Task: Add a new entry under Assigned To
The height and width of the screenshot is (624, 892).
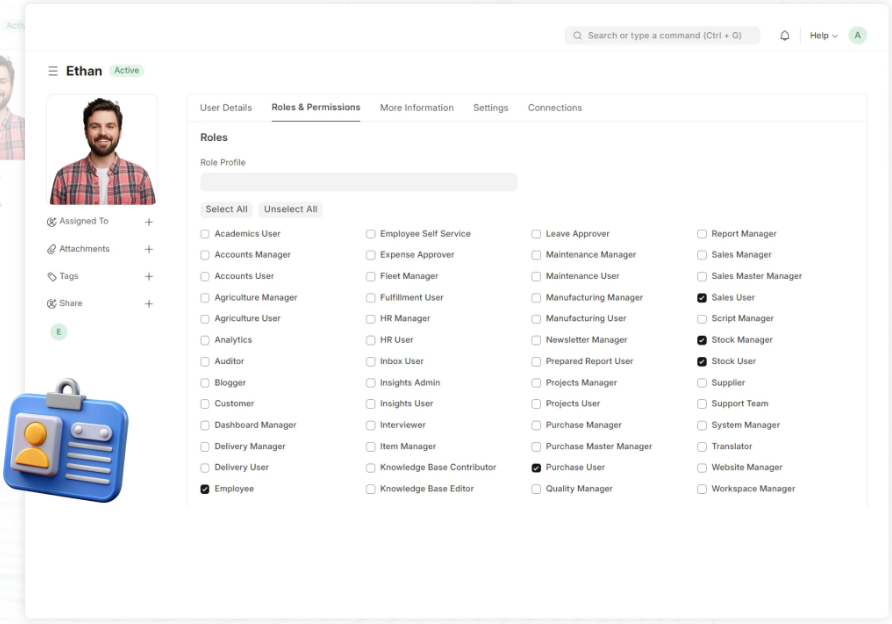Action: (148, 221)
